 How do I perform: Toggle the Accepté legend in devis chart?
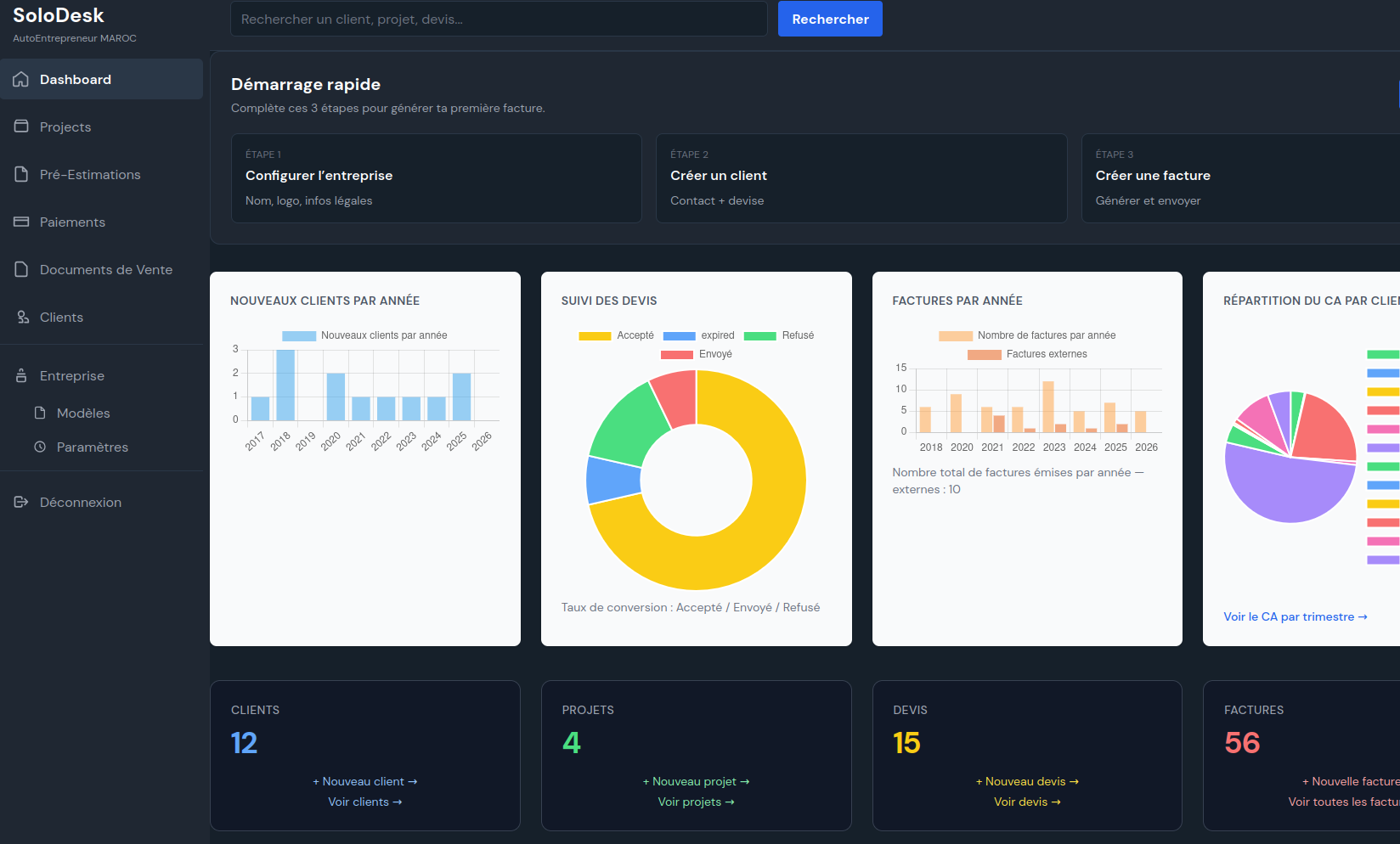pyautogui.click(x=616, y=335)
